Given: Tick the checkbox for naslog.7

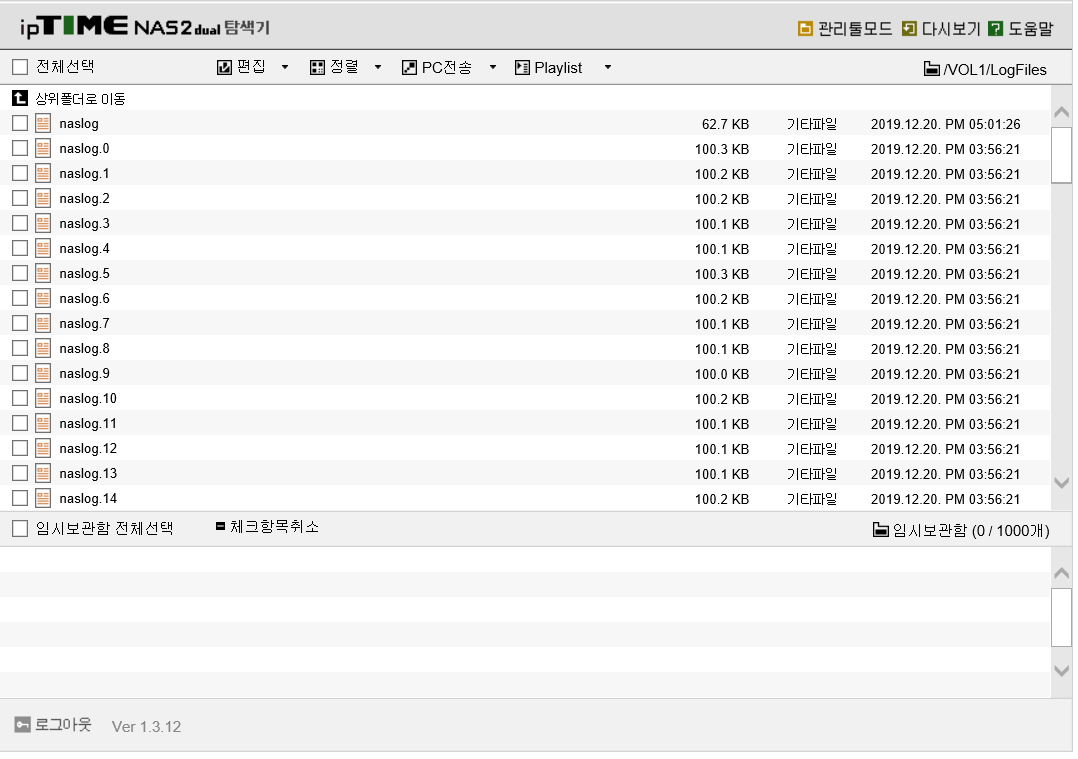Looking at the screenshot, I should [20, 324].
